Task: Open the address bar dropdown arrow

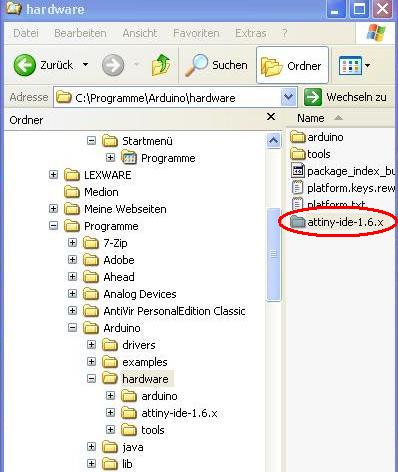Action: click(289, 98)
